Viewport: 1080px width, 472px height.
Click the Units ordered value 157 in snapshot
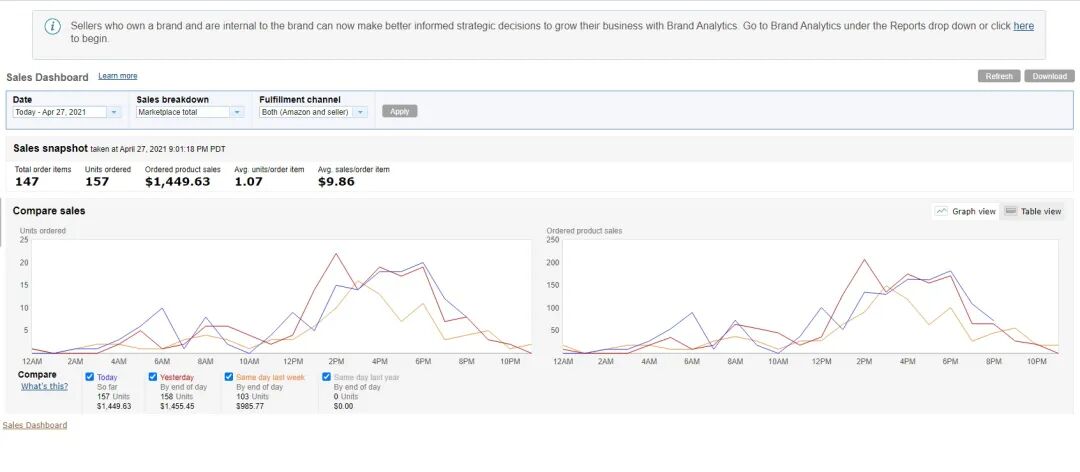[x=97, y=182]
